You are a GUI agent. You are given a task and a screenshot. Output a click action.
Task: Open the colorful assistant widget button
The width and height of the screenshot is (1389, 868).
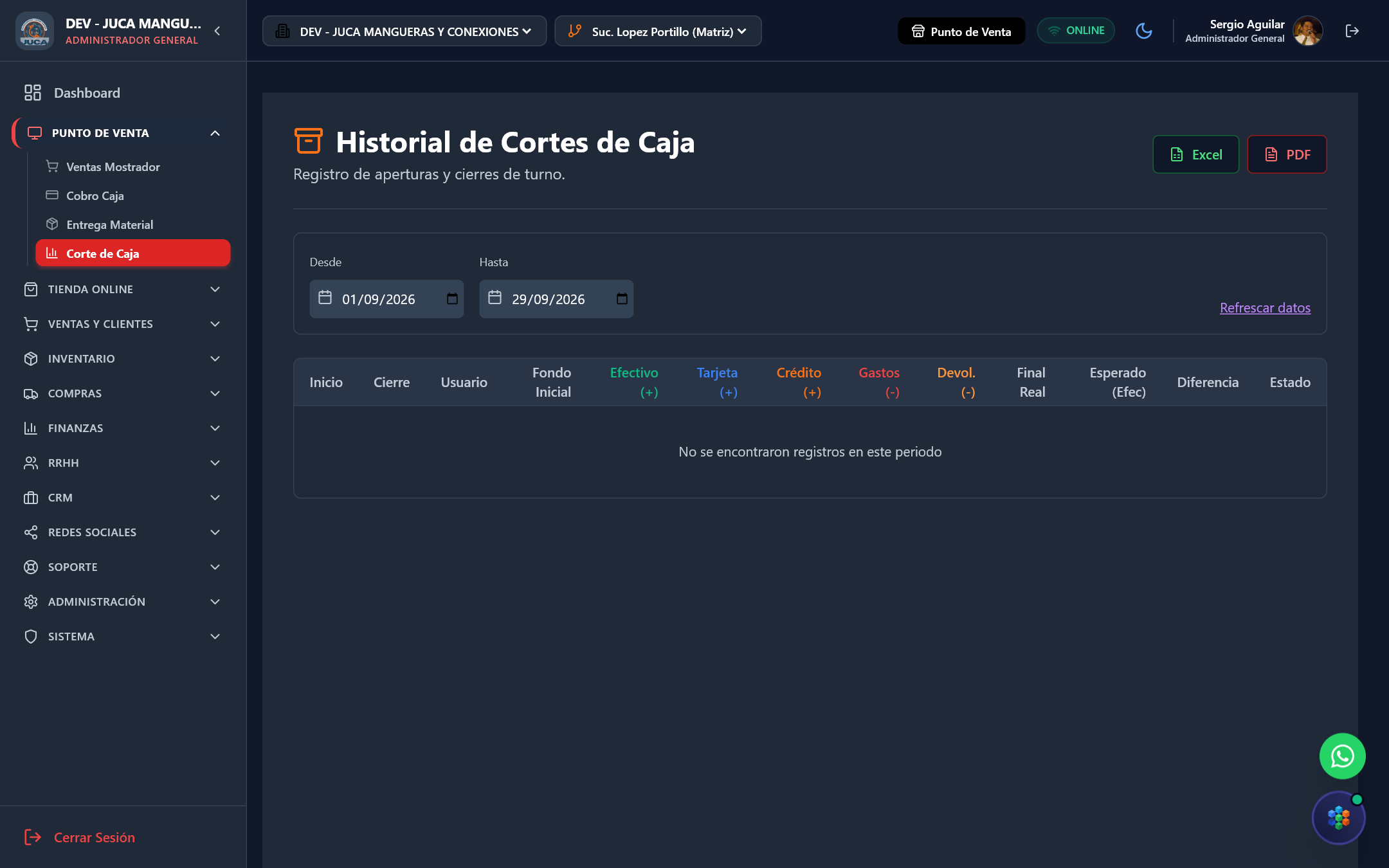click(x=1339, y=818)
